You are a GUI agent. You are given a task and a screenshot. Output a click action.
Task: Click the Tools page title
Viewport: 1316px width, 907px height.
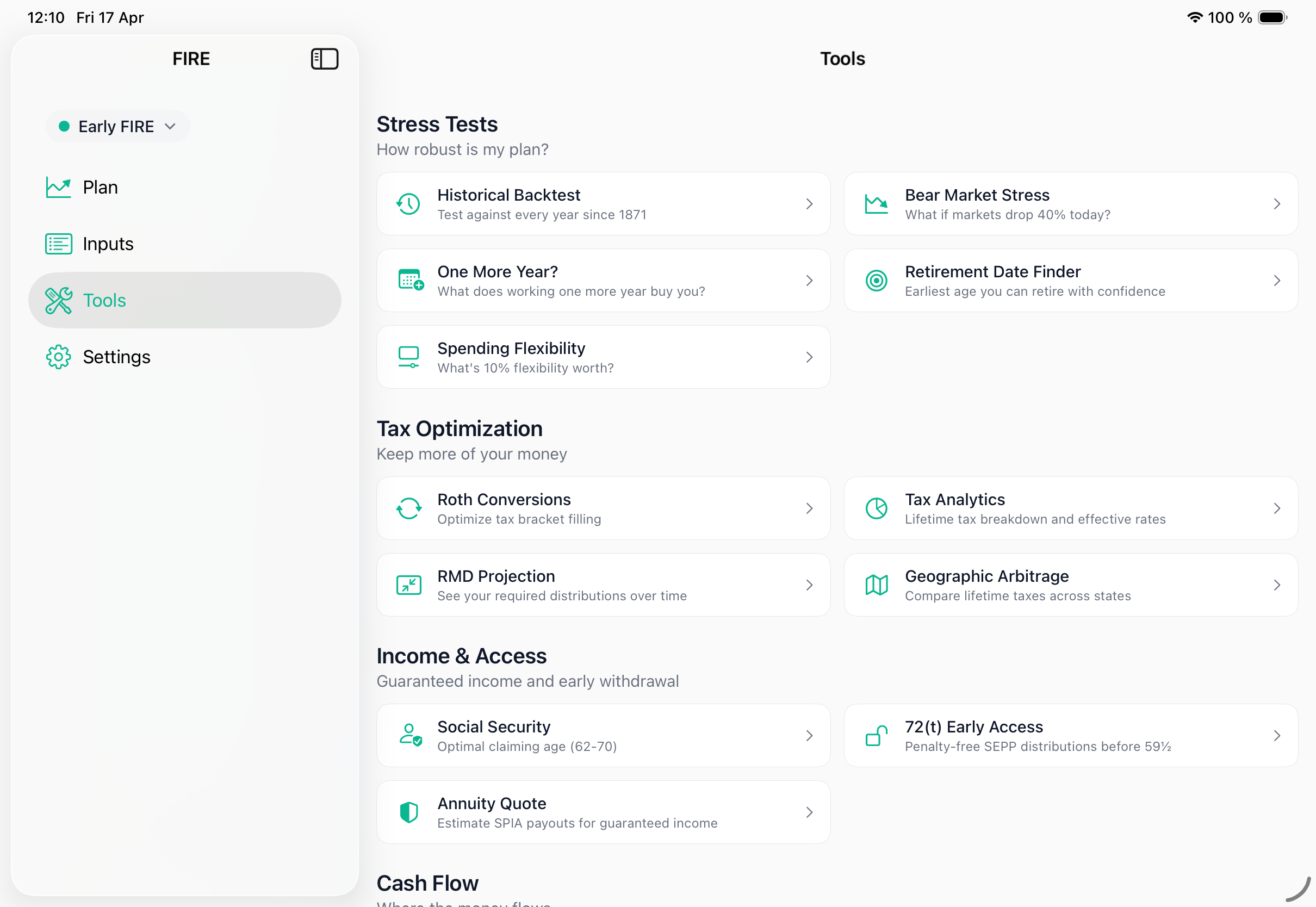(842, 59)
